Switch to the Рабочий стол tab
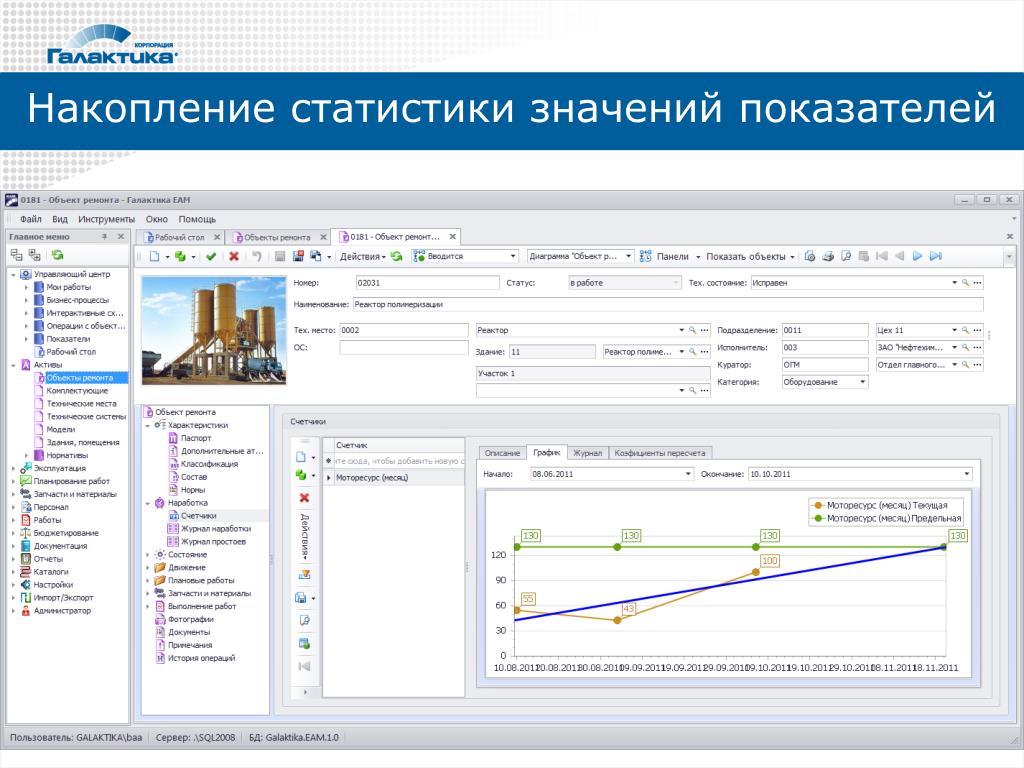1024x768 pixels. point(180,237)
